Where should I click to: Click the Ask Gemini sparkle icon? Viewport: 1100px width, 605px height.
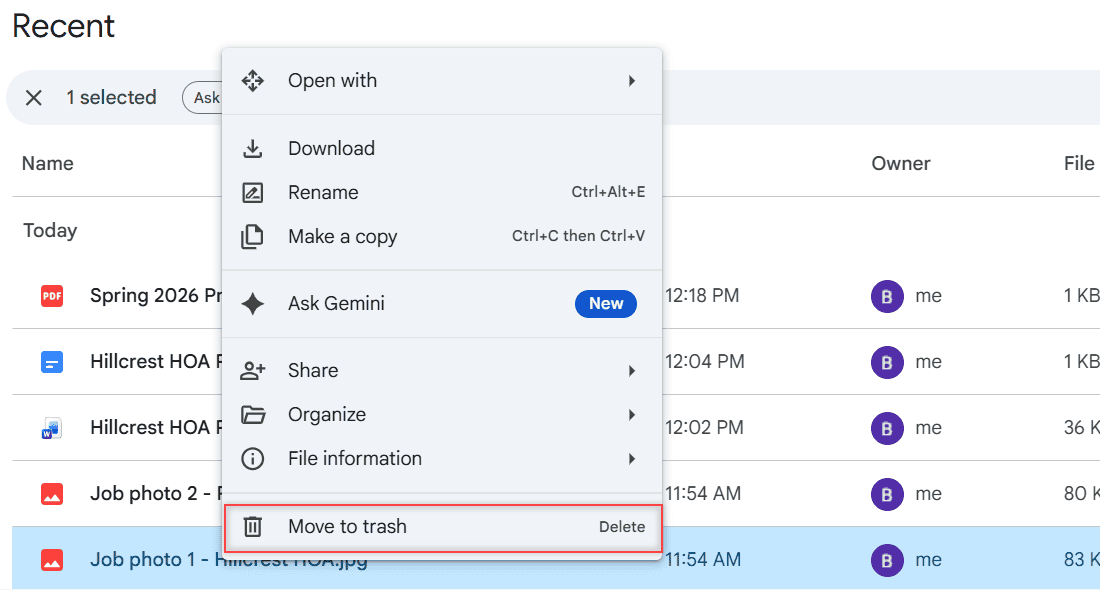(x=253, y=304)
